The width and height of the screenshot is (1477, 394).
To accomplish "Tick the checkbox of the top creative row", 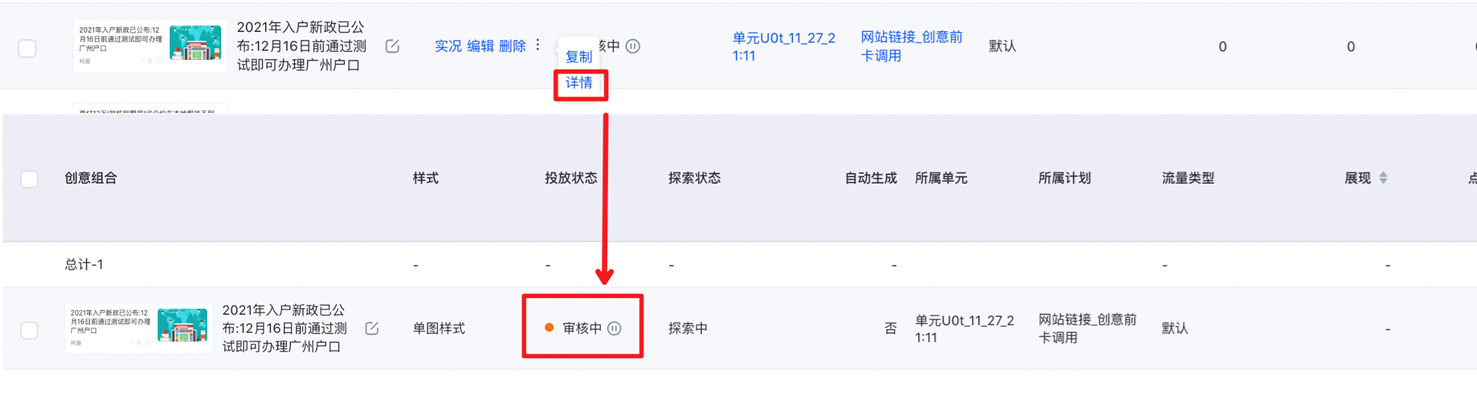I will point(27,47).
